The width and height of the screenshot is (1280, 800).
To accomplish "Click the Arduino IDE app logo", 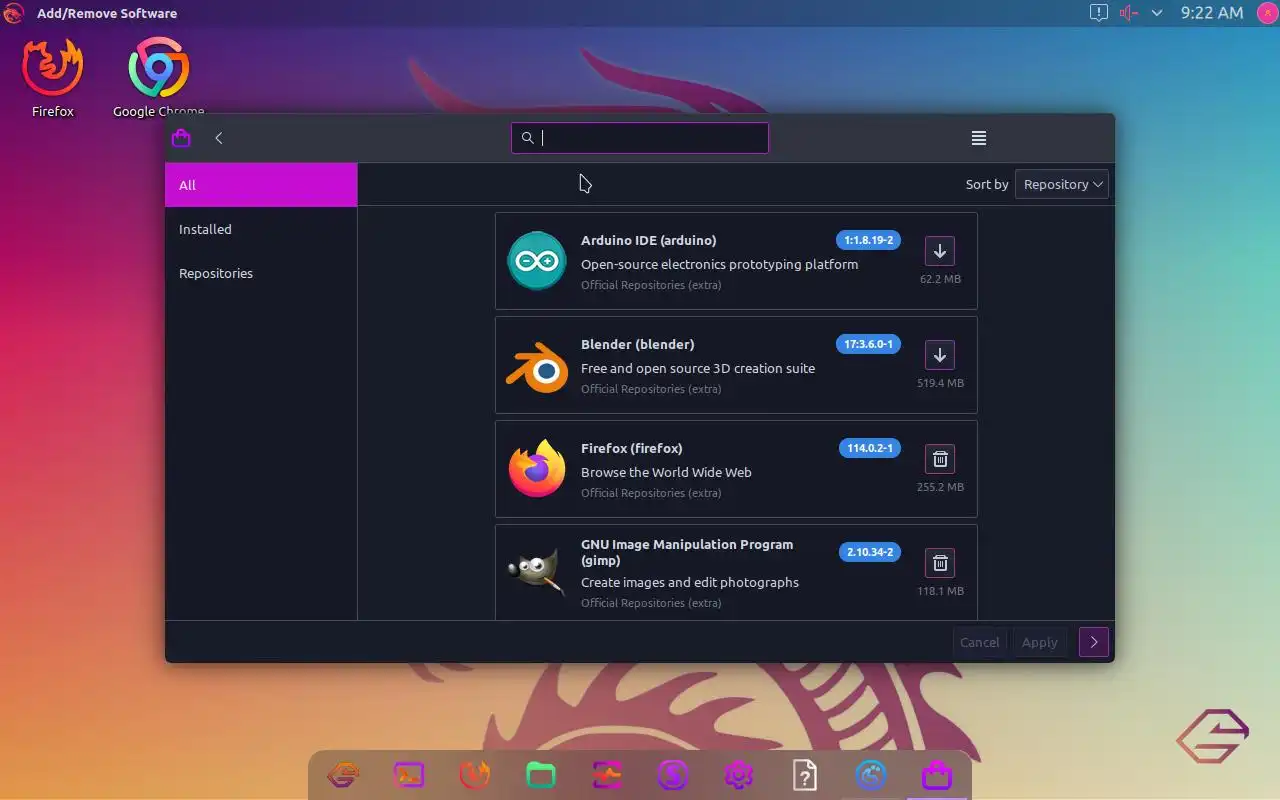I will click(x=537, y=261).
